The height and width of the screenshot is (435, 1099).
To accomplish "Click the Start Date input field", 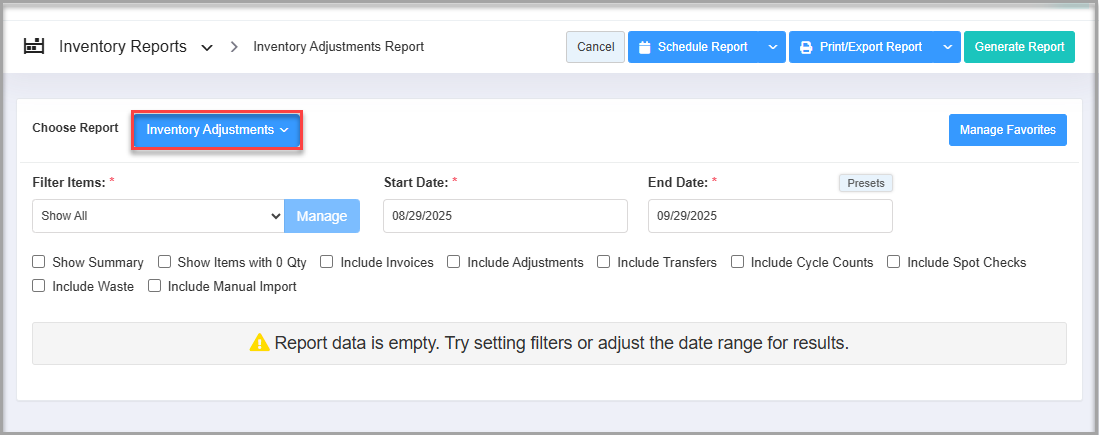I will point(505,216).
